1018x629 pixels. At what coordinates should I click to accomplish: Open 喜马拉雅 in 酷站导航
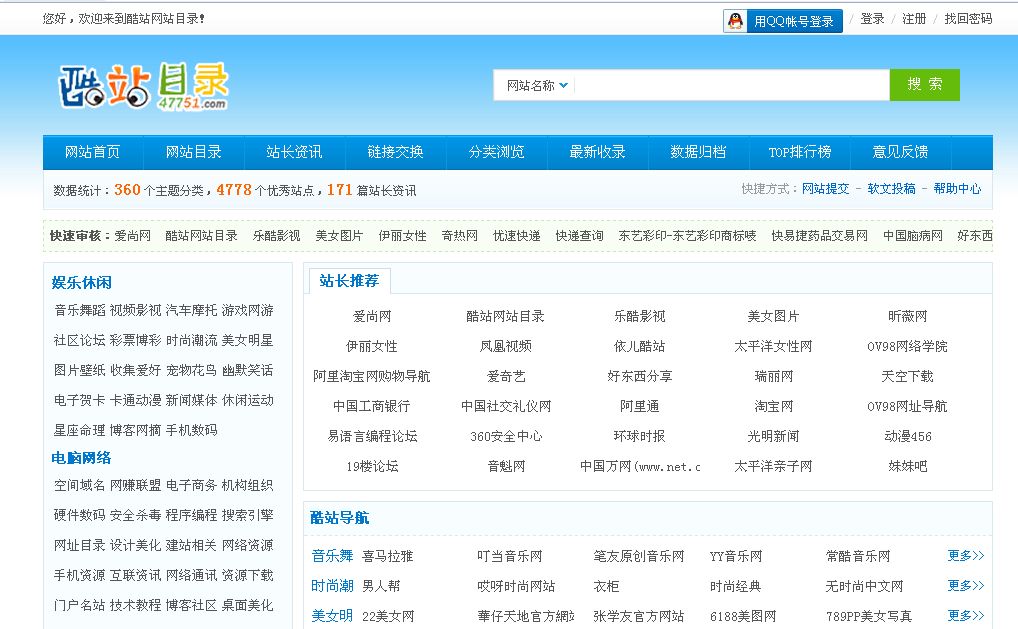(388, 556)
